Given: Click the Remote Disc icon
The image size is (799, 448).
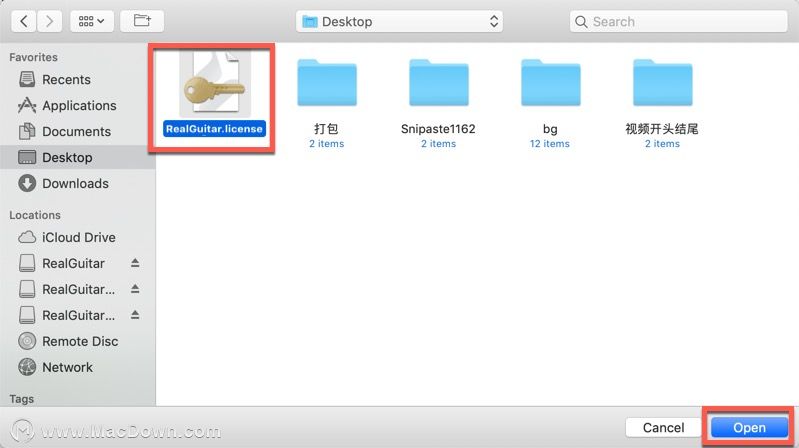Looking at the screenshot, I should click(x=27, y=341).
